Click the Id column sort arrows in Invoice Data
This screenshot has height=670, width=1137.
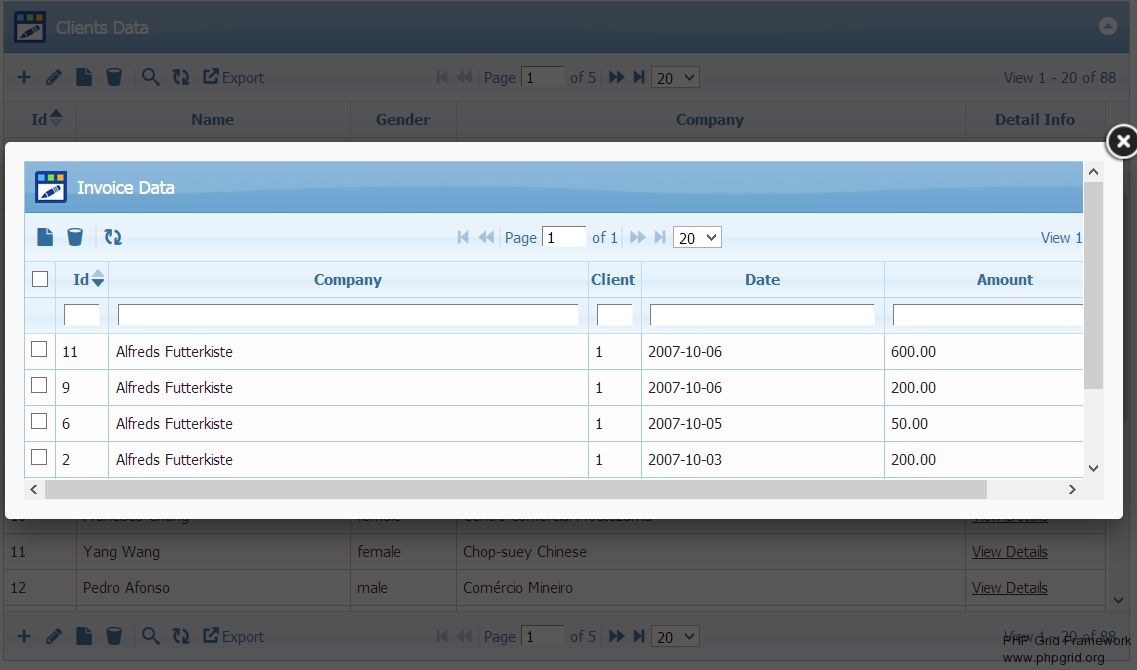pos(98,279)
